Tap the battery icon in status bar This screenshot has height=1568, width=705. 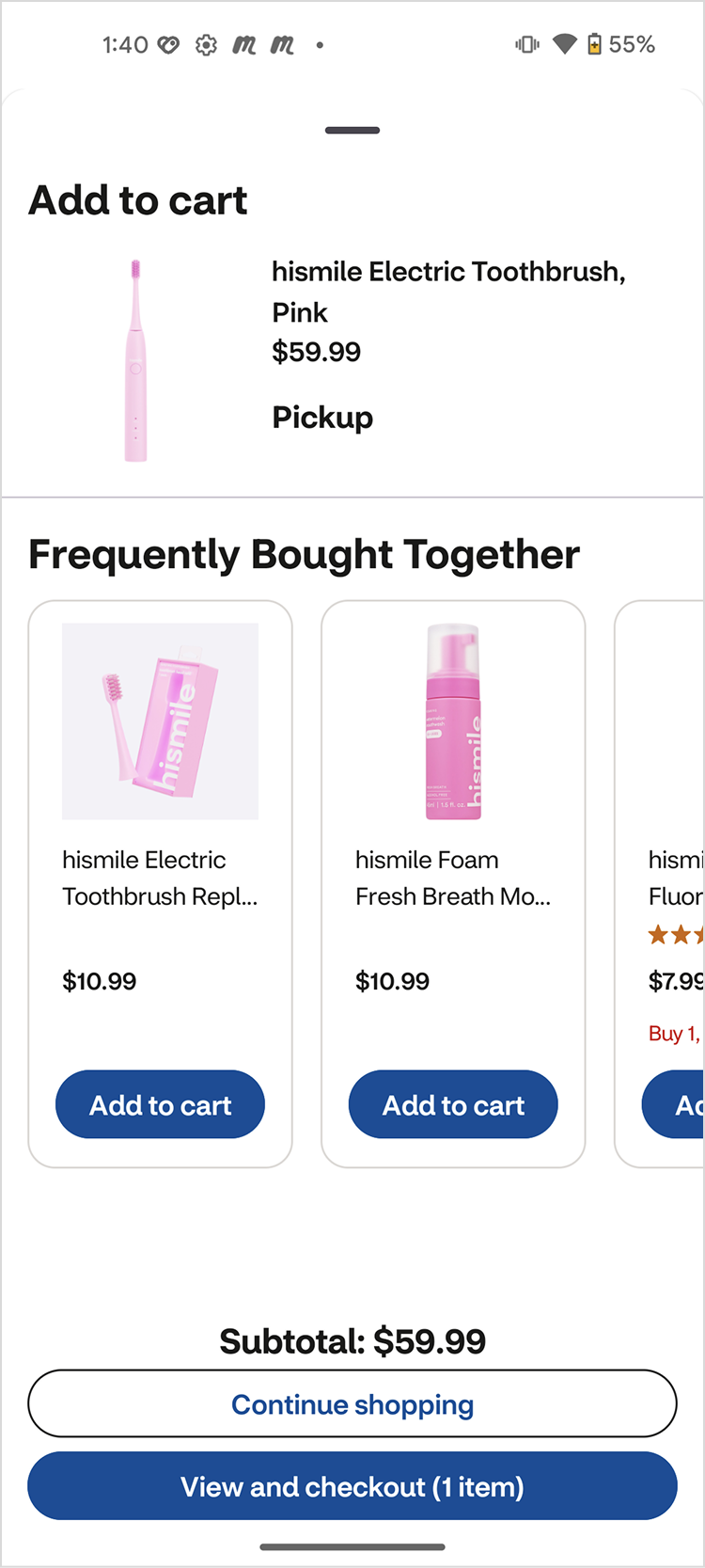(594, 44)
